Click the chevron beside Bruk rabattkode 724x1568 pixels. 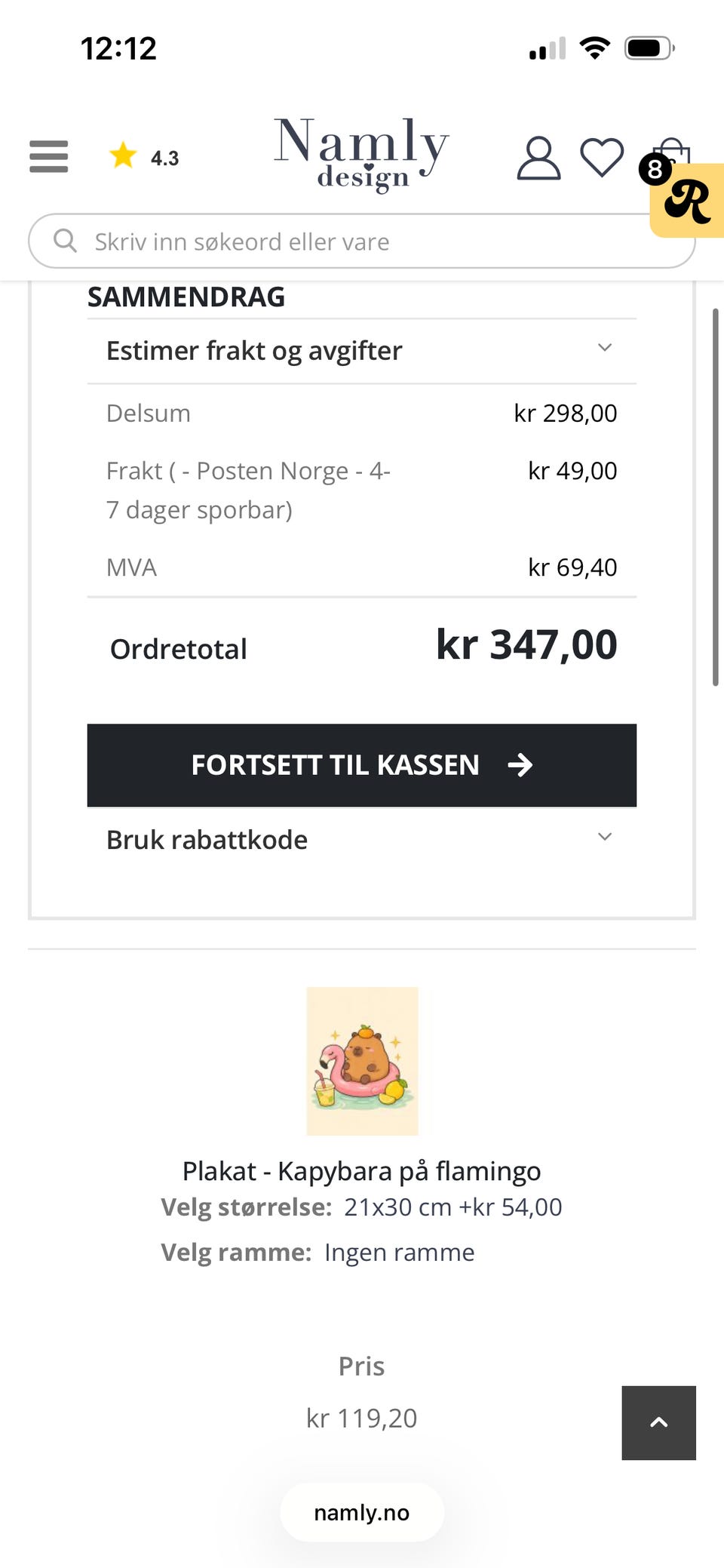(x=604, y=837)
